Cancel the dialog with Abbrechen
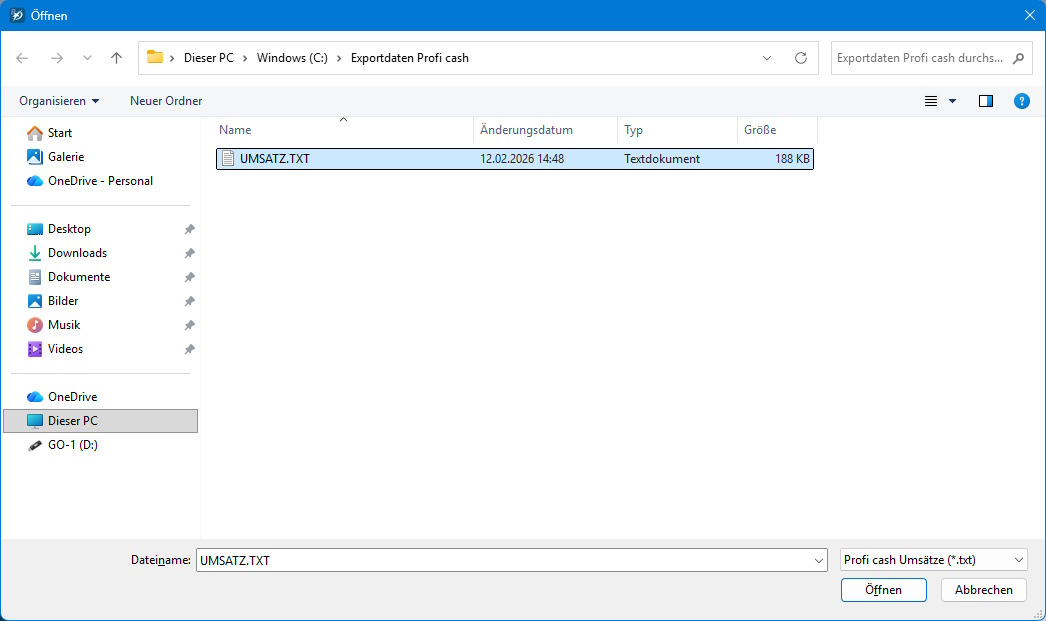This screenshot has height=621, width=1046. tap(983, 590)
